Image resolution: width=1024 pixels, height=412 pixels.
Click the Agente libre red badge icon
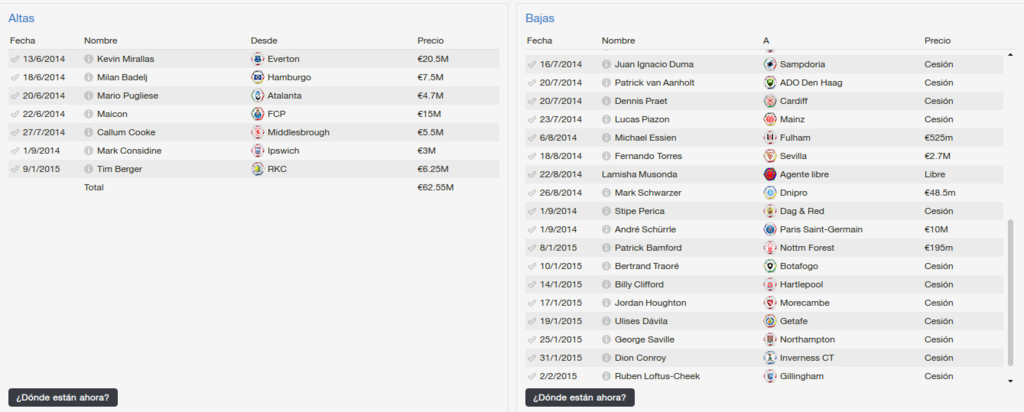(x=769, y=174)
